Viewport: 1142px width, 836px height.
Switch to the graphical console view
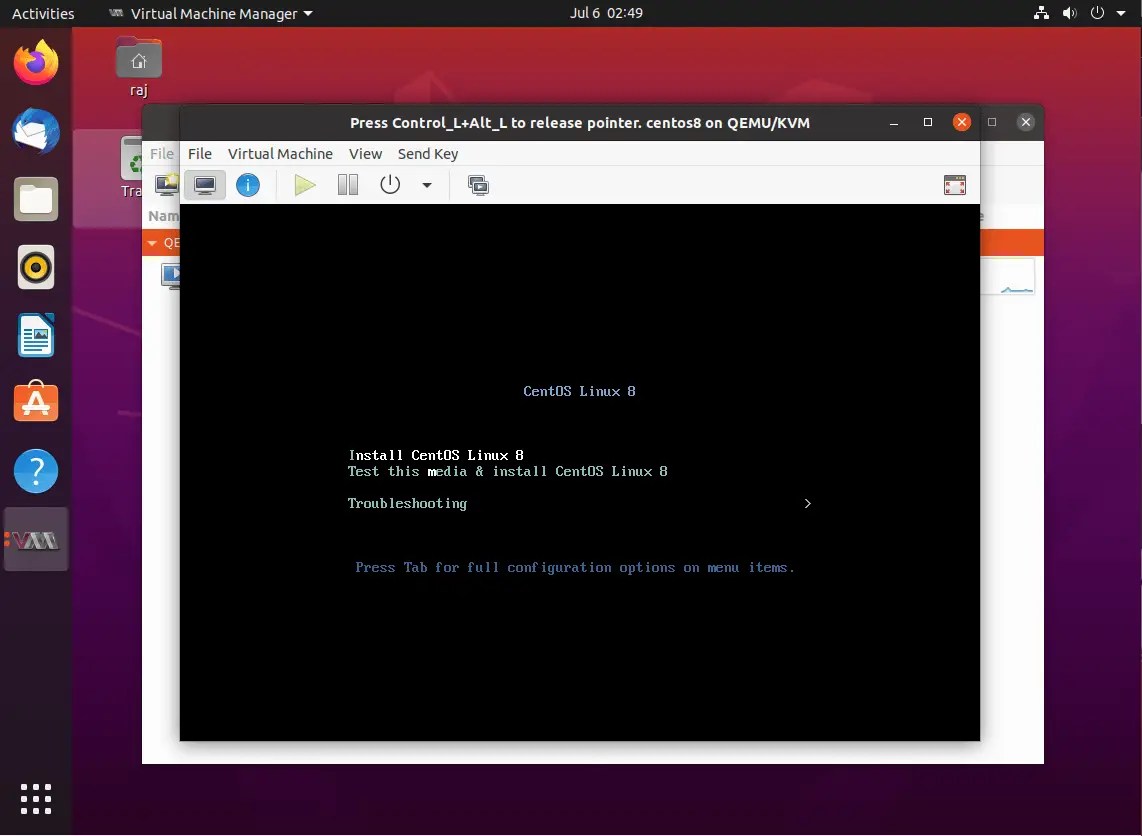click(x=204, y=184)
